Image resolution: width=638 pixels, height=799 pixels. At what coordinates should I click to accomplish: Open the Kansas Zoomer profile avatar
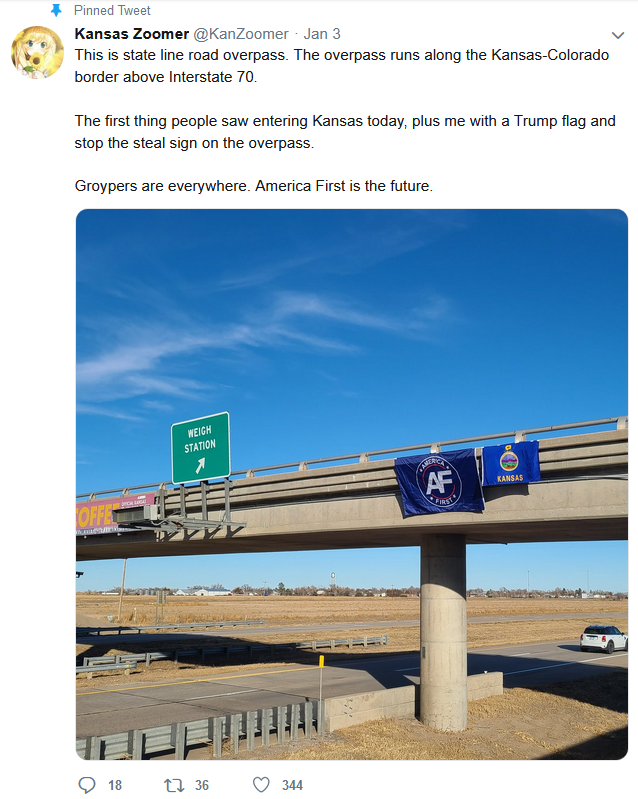point(37,52)
